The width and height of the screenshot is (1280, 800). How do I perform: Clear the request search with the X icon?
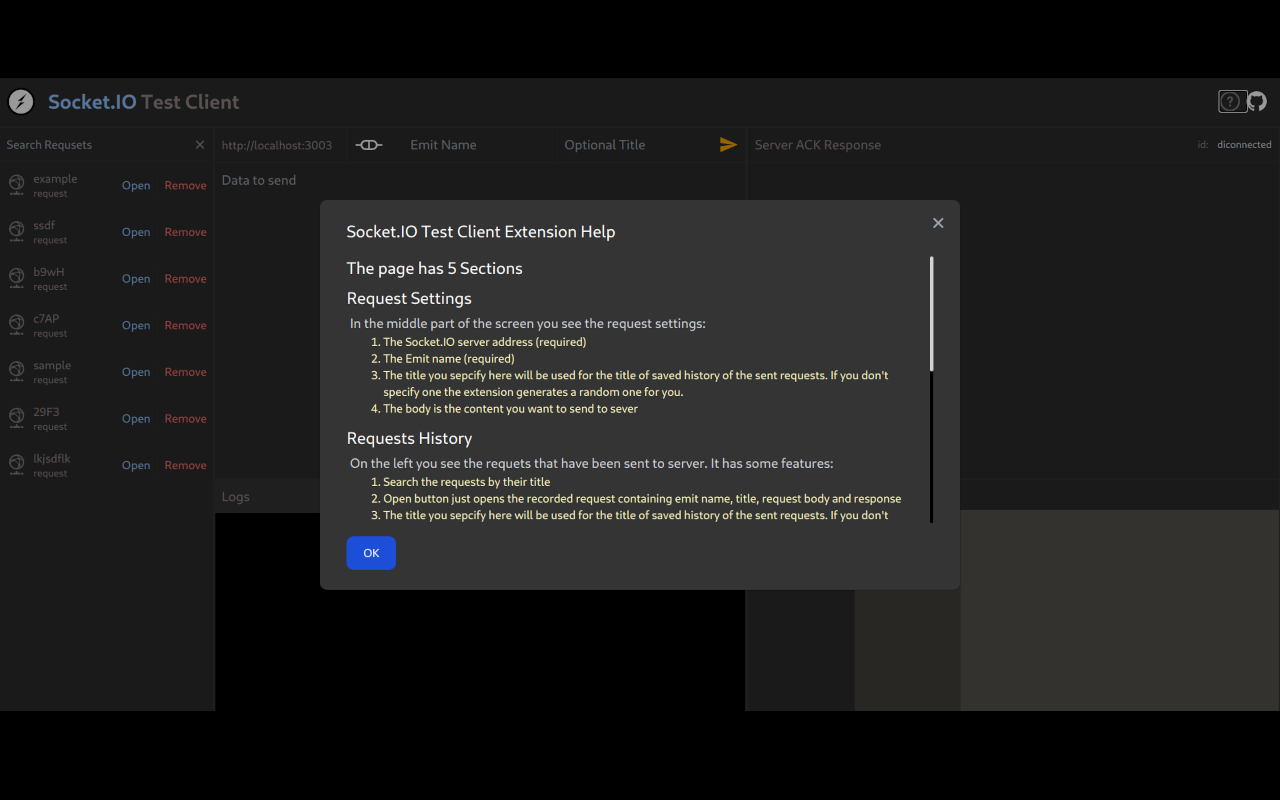(199, 144)
